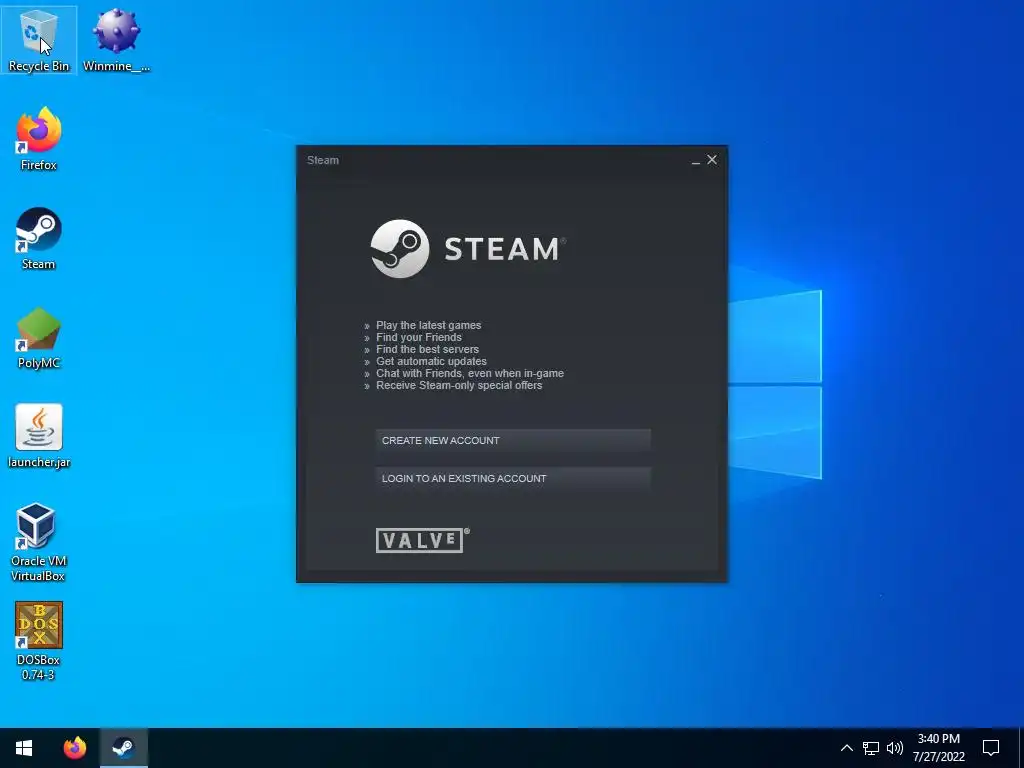The width and height of the screenshot is (1024, 768).
Task: Click 'Find the best servers' text
Action: tap(427, 349)
